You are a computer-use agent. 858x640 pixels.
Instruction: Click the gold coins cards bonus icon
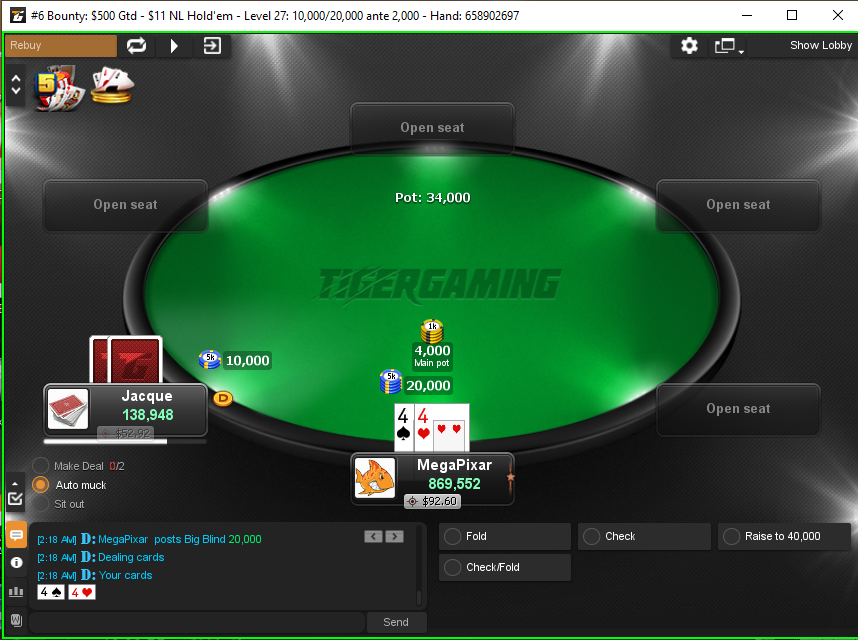[112, 85]
